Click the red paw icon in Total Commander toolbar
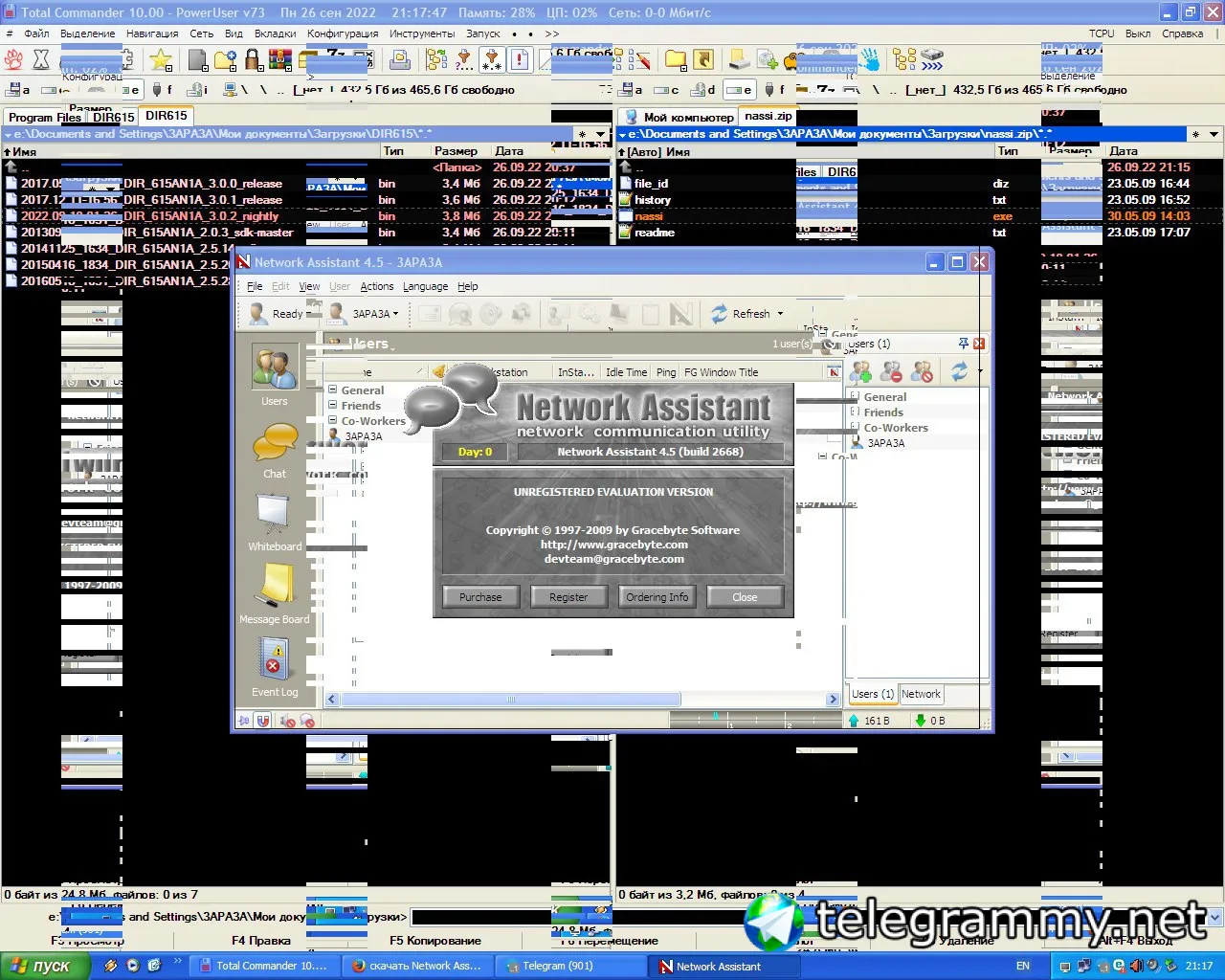 tap(14, 60)
